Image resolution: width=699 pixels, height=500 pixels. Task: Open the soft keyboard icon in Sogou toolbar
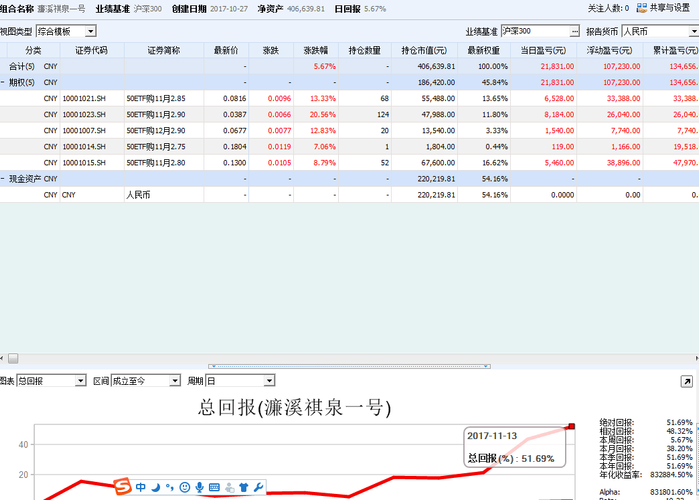[x=214, y=488]
